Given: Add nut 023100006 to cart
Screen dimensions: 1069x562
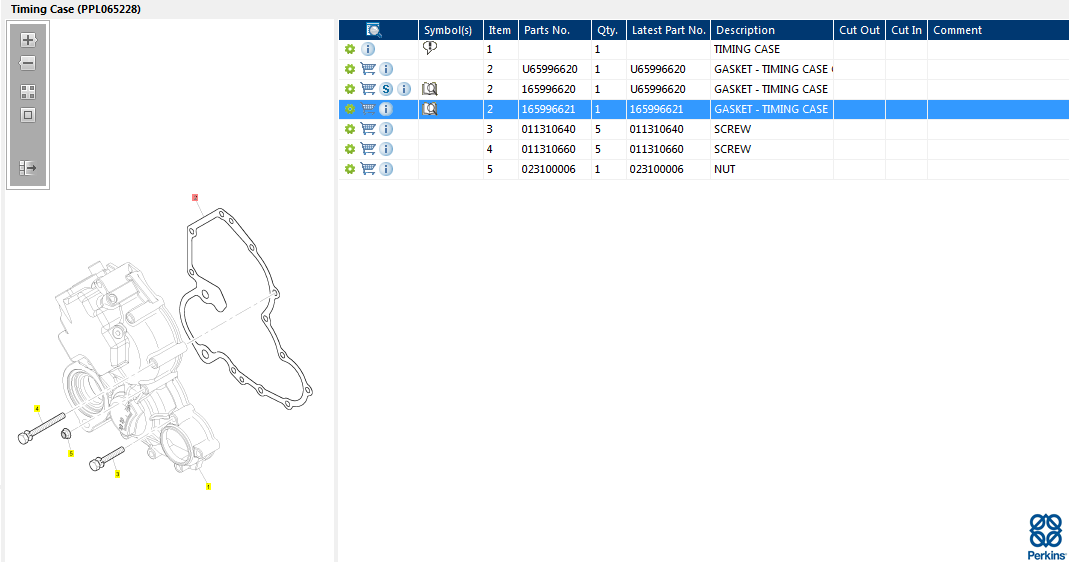Looking at the screenshot, I should coord(368,168).
